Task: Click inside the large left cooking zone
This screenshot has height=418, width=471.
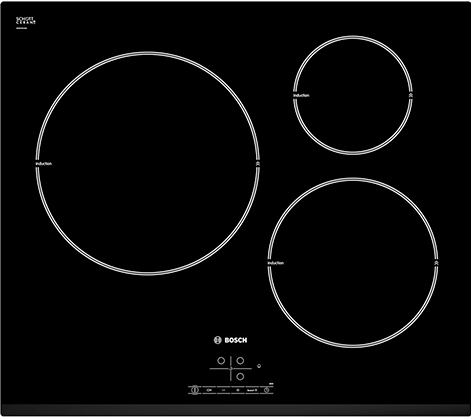Action: pos(147,163)
